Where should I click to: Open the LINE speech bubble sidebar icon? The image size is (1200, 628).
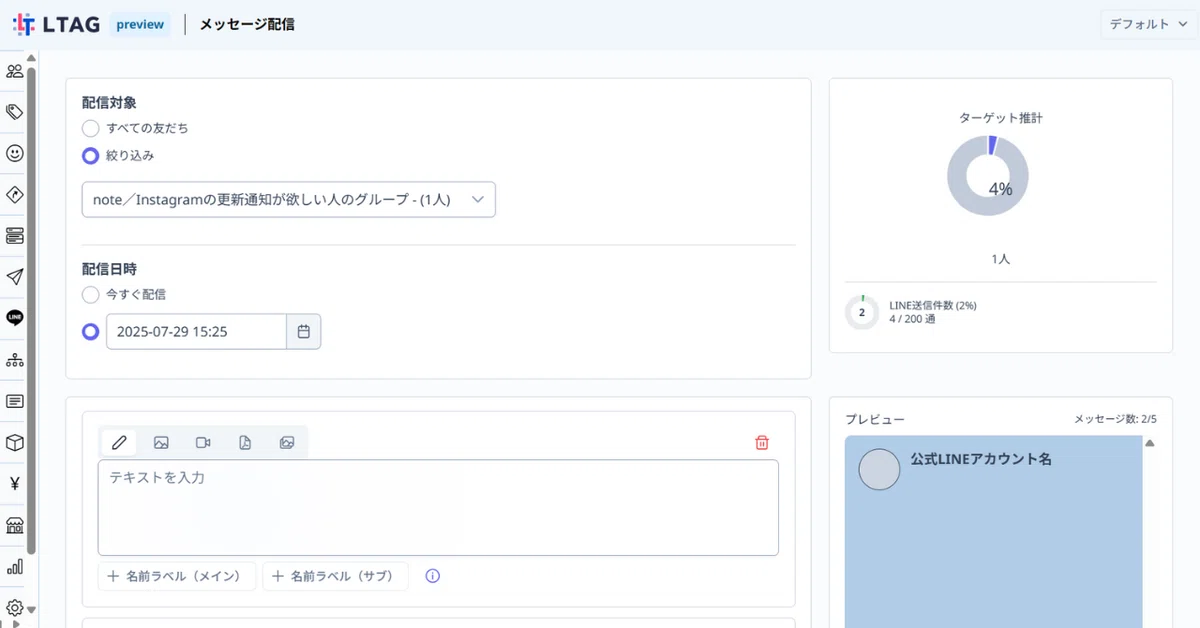click(x=14, y=318)
